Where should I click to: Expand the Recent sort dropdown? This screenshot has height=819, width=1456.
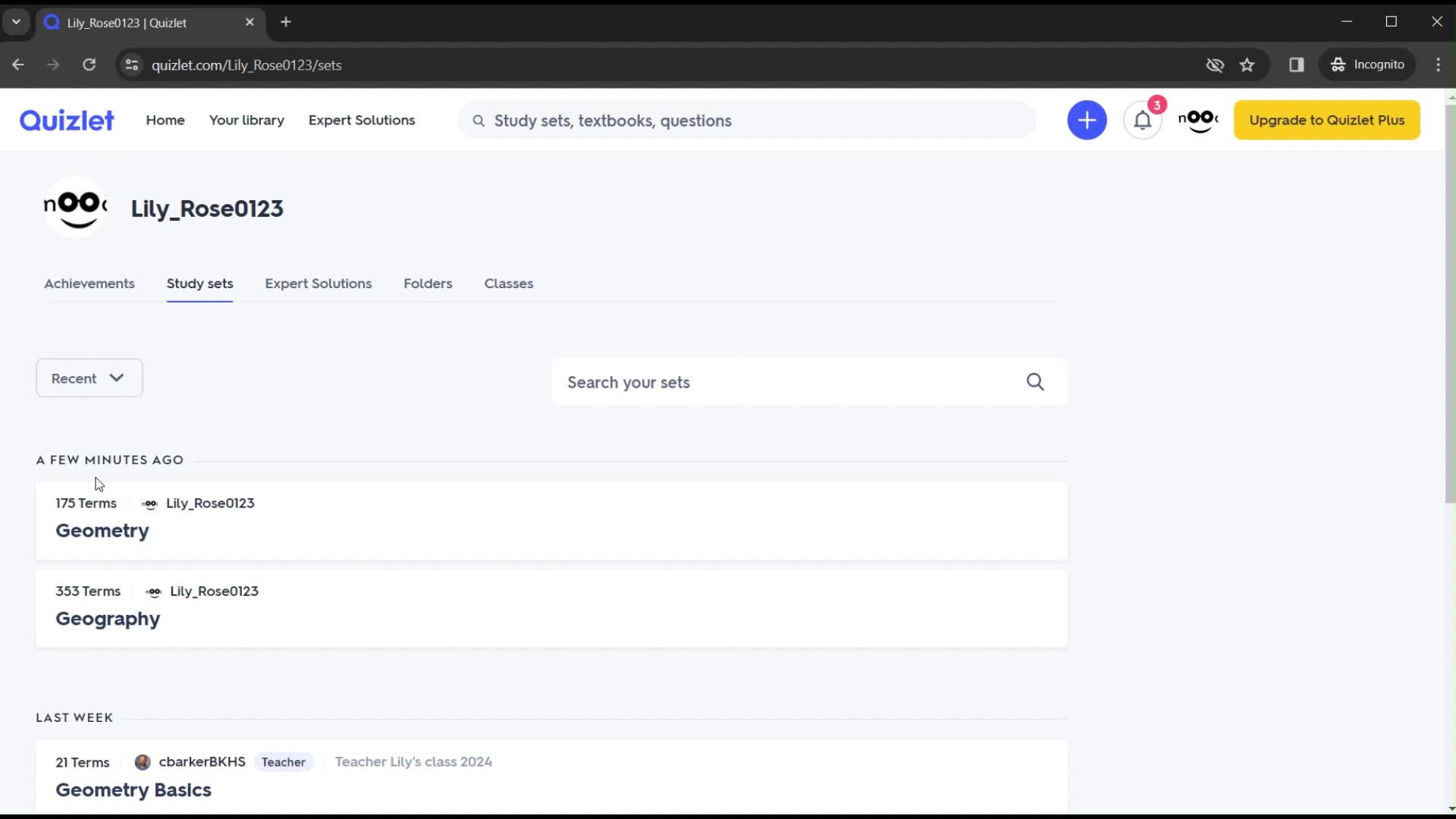coord(89,378)
